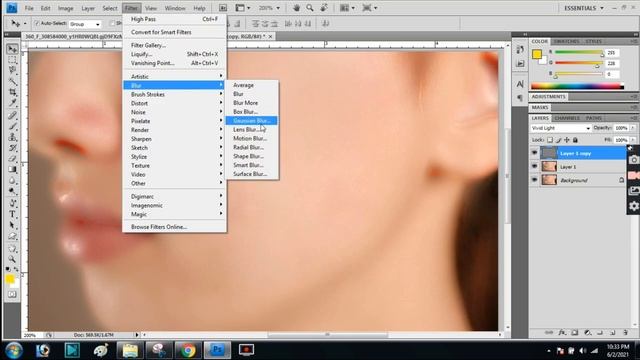Select the Dodge tool

point(12,191)
